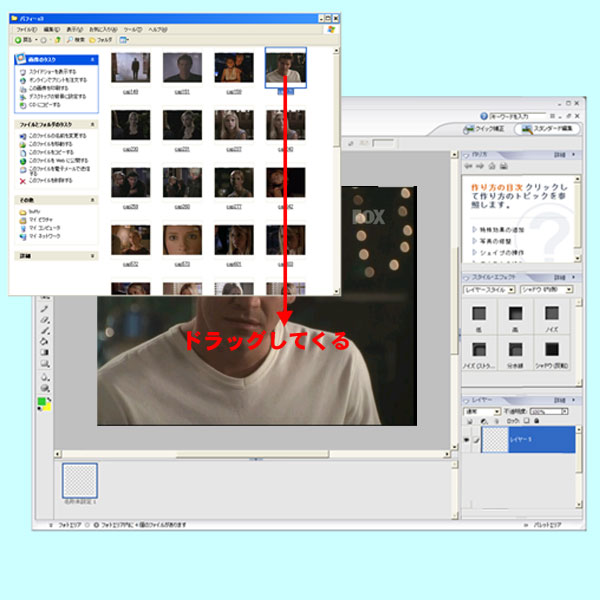Collapse the 作り方 palette
The width and height of the screenshot is (600, 600).
[466, 155]
